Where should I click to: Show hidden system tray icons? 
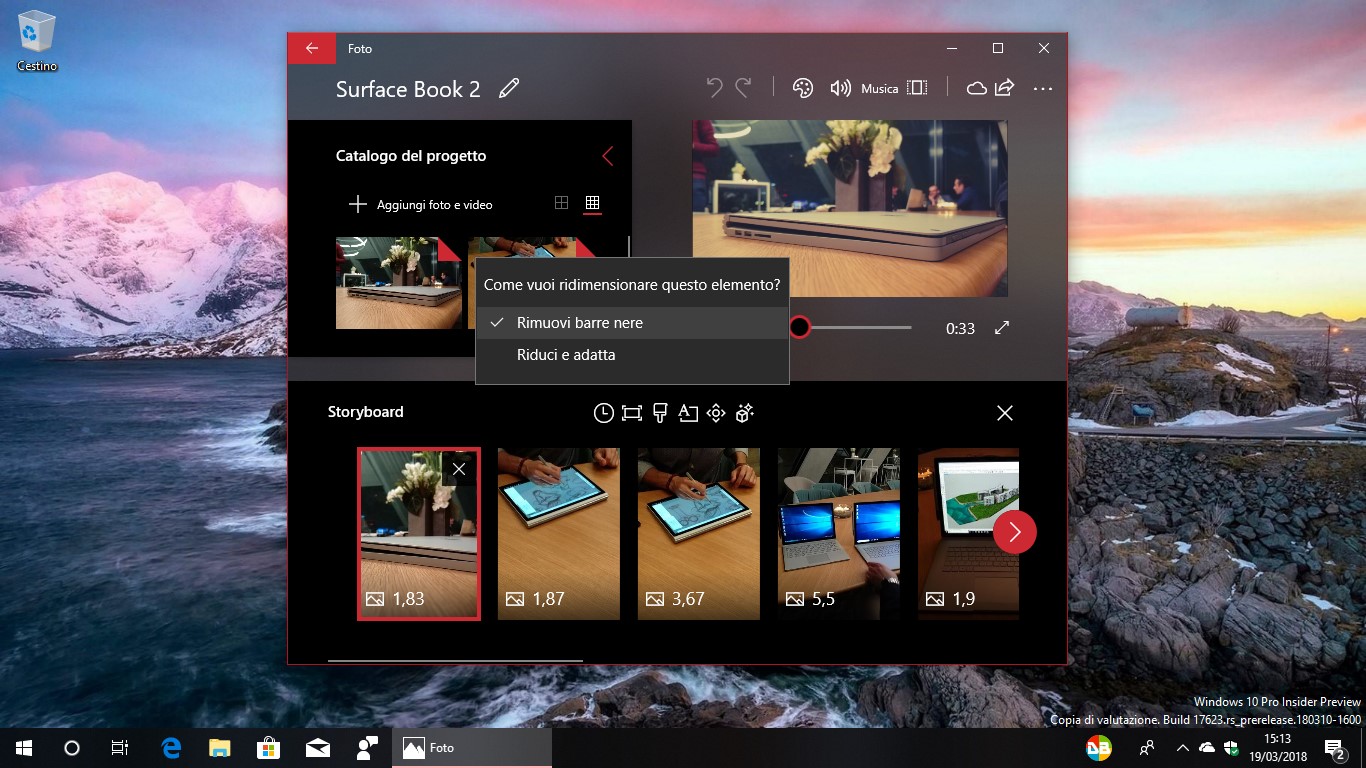click(x=1183, y=747)
